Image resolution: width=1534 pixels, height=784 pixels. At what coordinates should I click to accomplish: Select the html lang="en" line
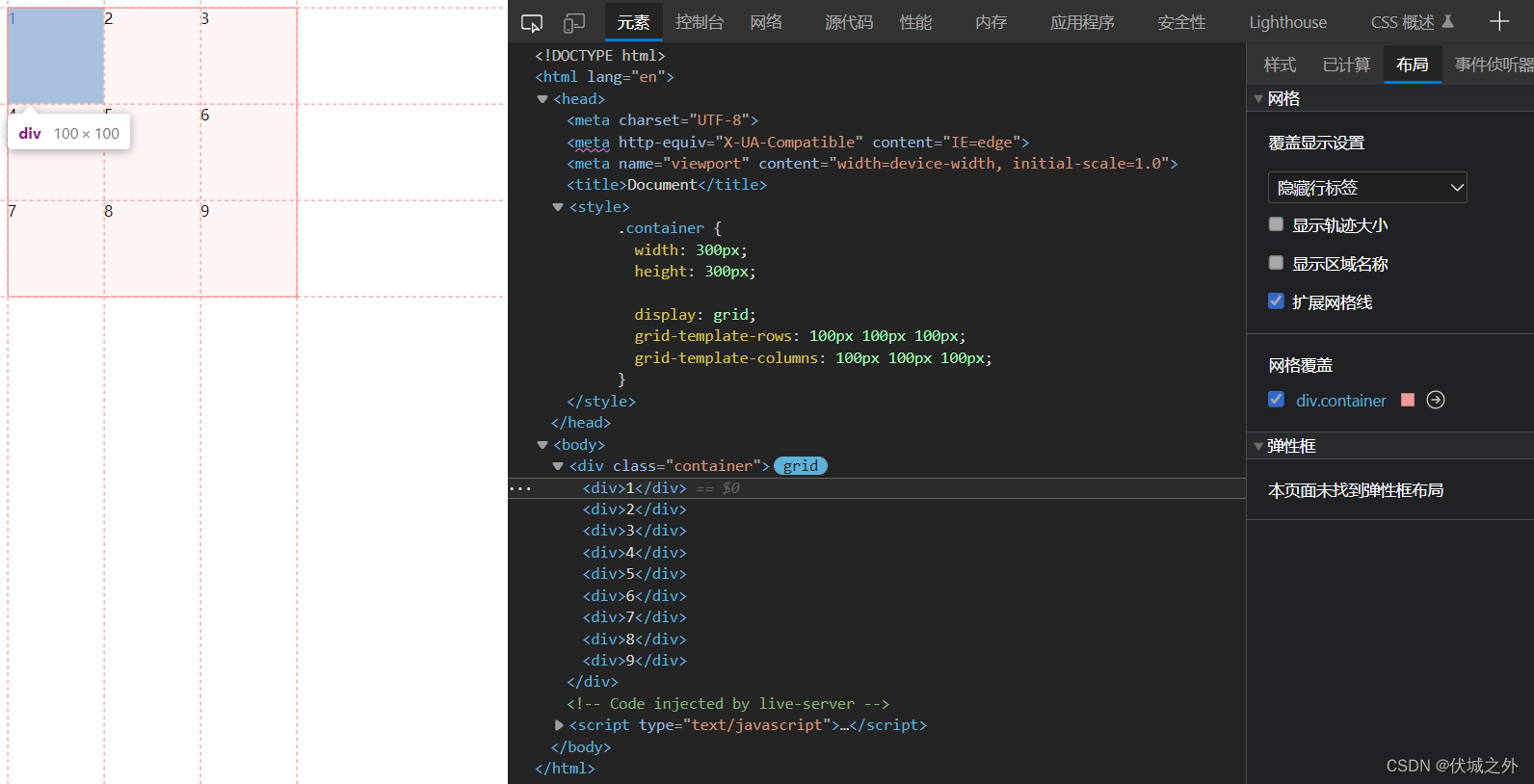pos(604,77)
